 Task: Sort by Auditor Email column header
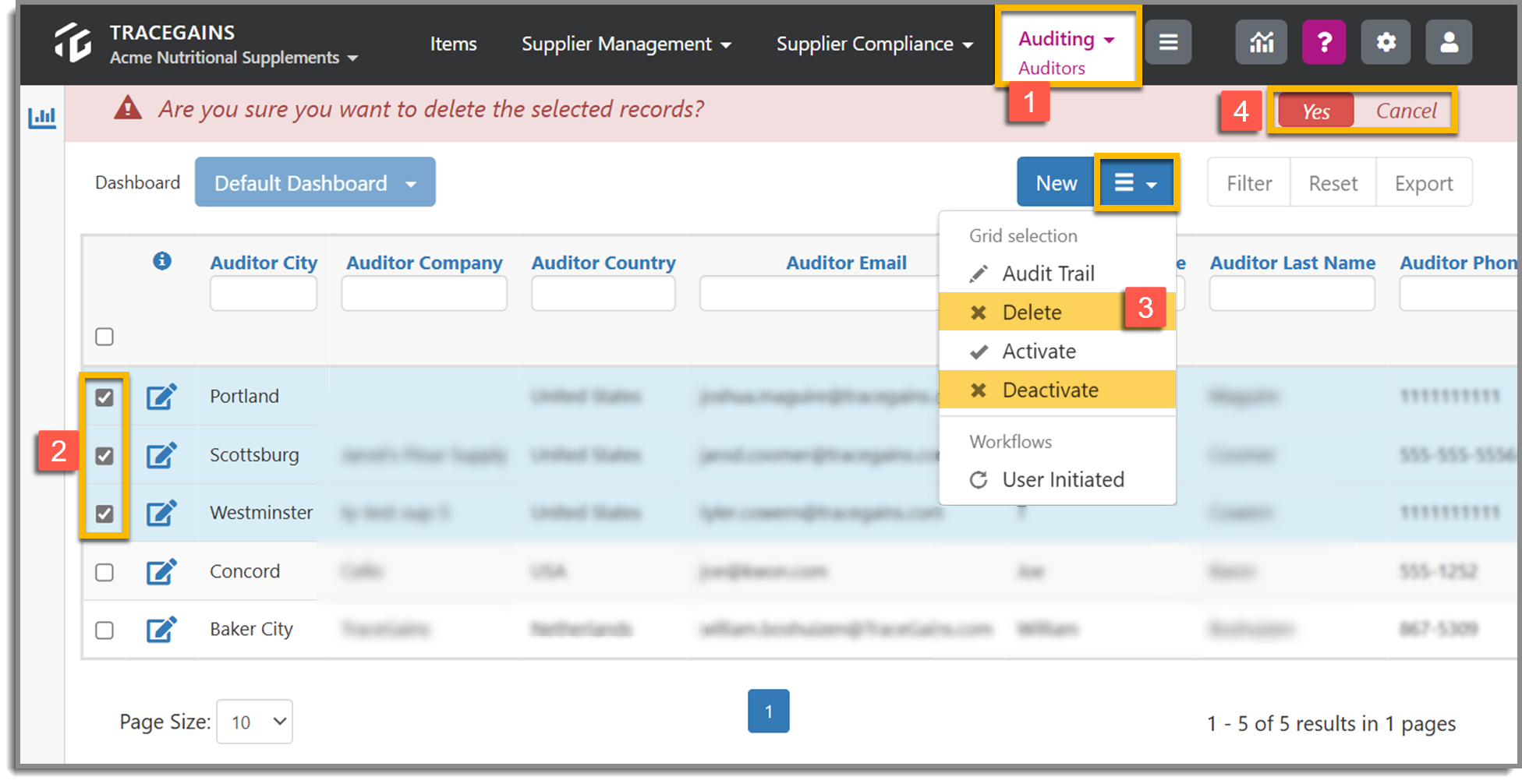(x=846, y=263)
